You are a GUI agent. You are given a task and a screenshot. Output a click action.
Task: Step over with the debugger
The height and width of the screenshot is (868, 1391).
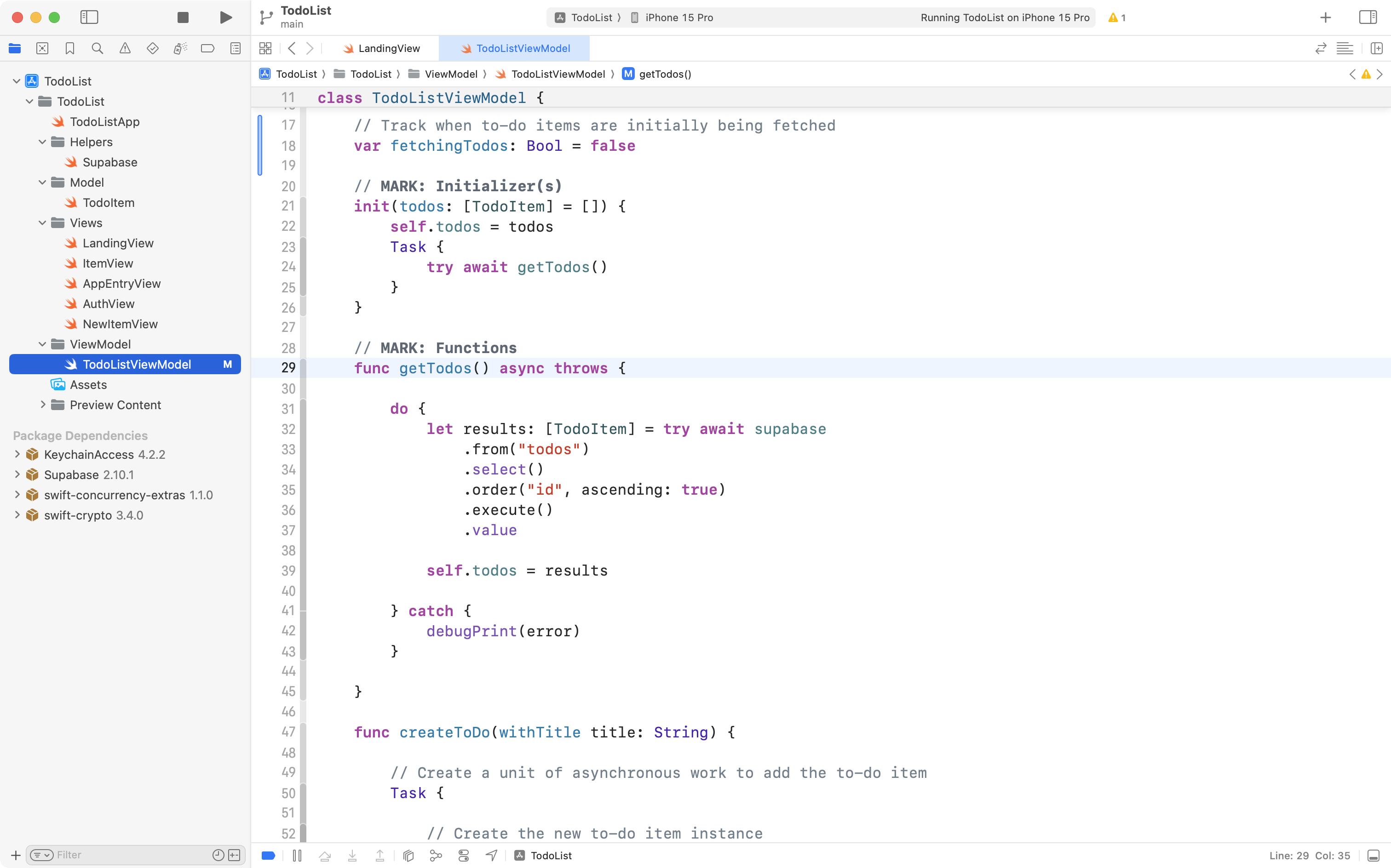click(x=324, y=855)
